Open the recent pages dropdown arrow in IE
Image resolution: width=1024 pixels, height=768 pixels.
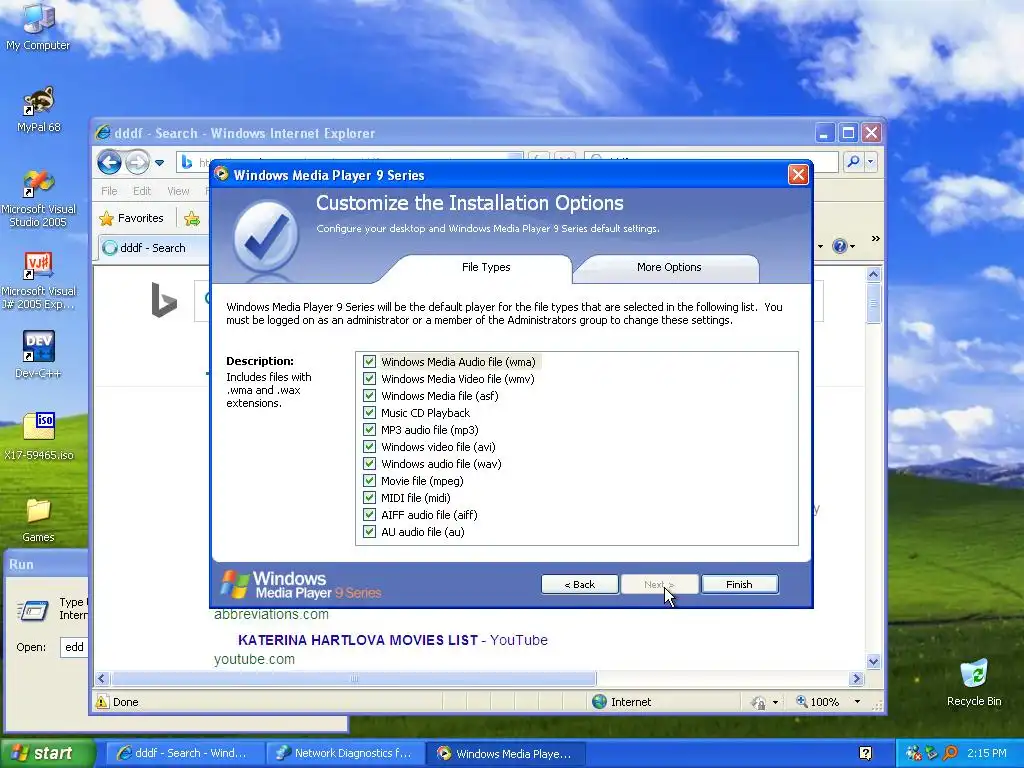159,163
